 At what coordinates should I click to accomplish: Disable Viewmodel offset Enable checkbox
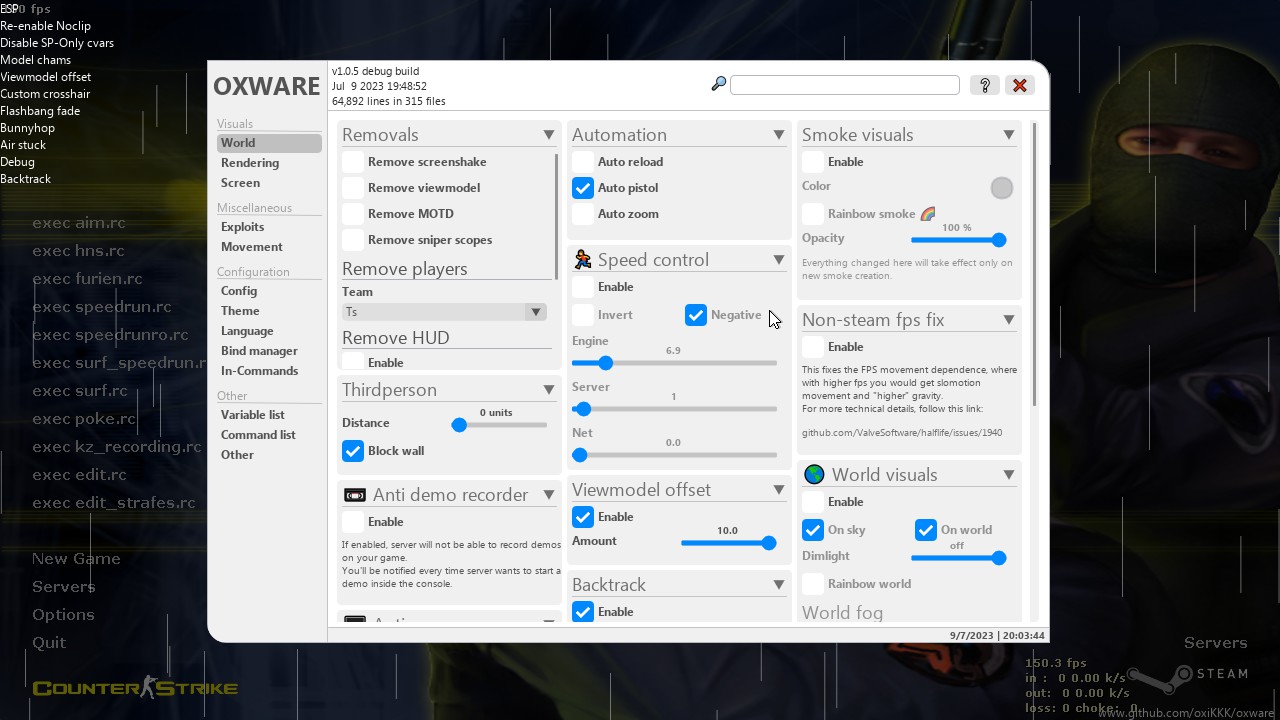point(583,517)
